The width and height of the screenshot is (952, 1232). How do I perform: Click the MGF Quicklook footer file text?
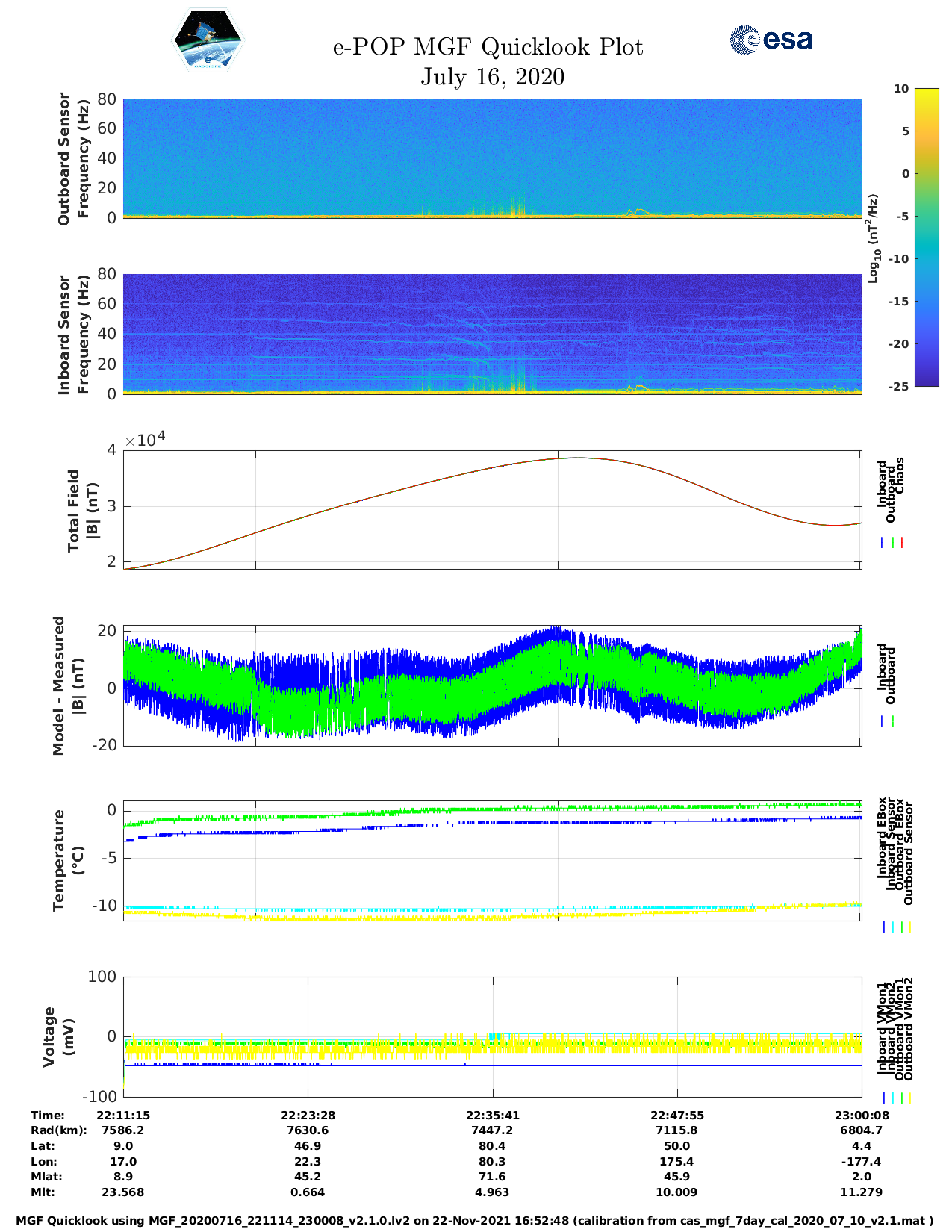475,1221
